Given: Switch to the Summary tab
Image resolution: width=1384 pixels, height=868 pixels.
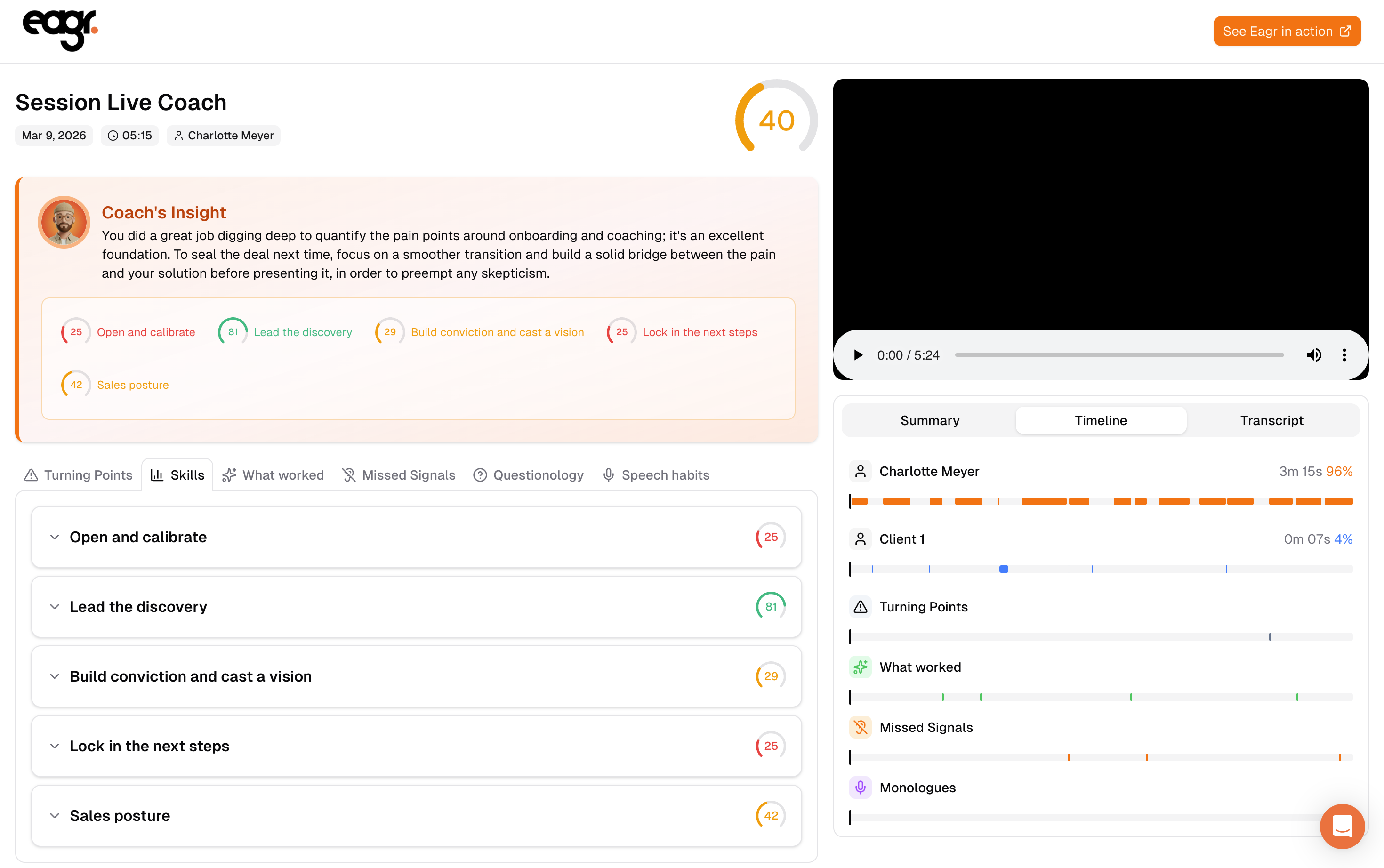Looking at the screenshot, I should click(x=929, y=420).
